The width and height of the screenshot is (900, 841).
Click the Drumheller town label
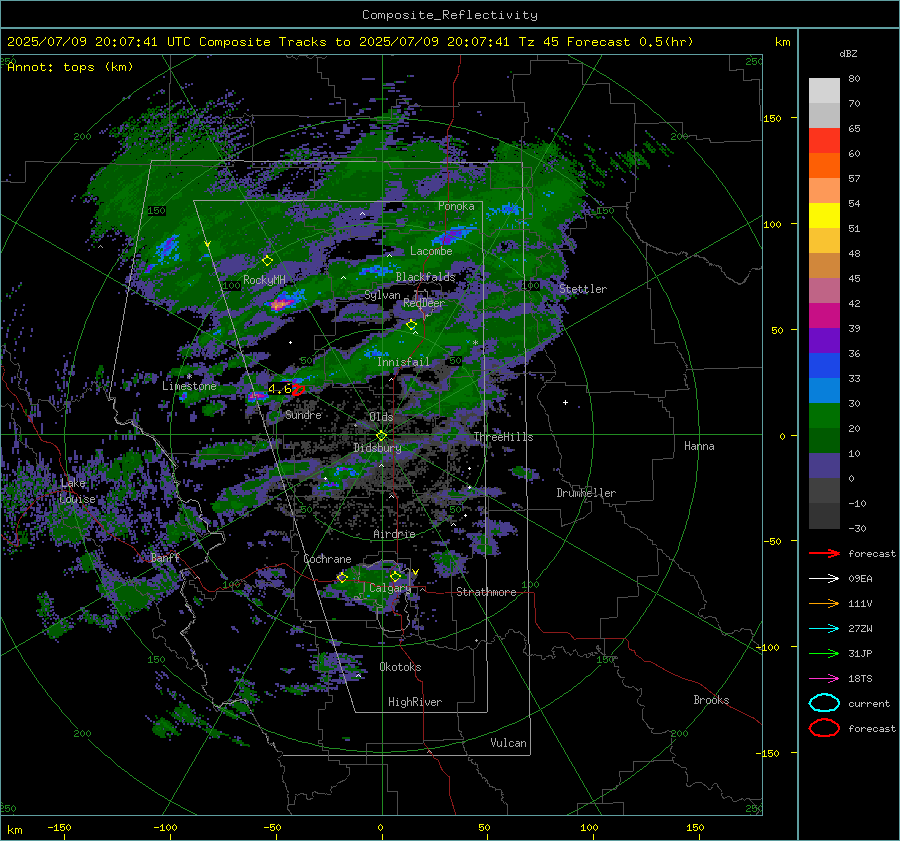point(586,493)
